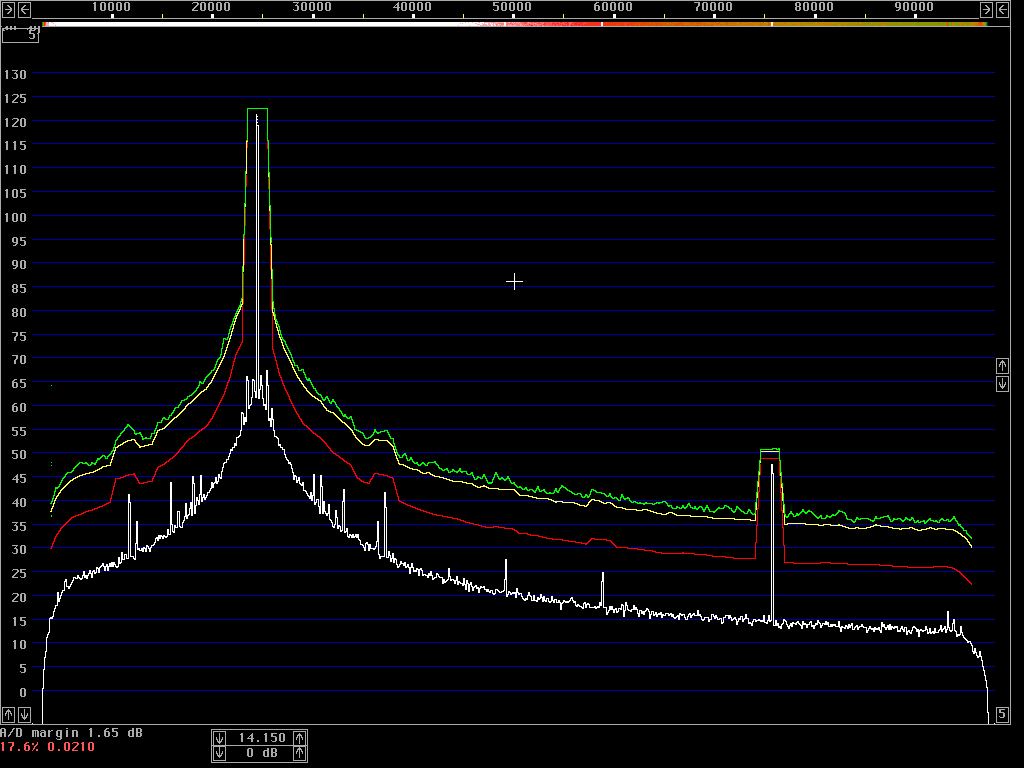
Task: Click the up-arrow box at bottom left
Action: [8, 714]
